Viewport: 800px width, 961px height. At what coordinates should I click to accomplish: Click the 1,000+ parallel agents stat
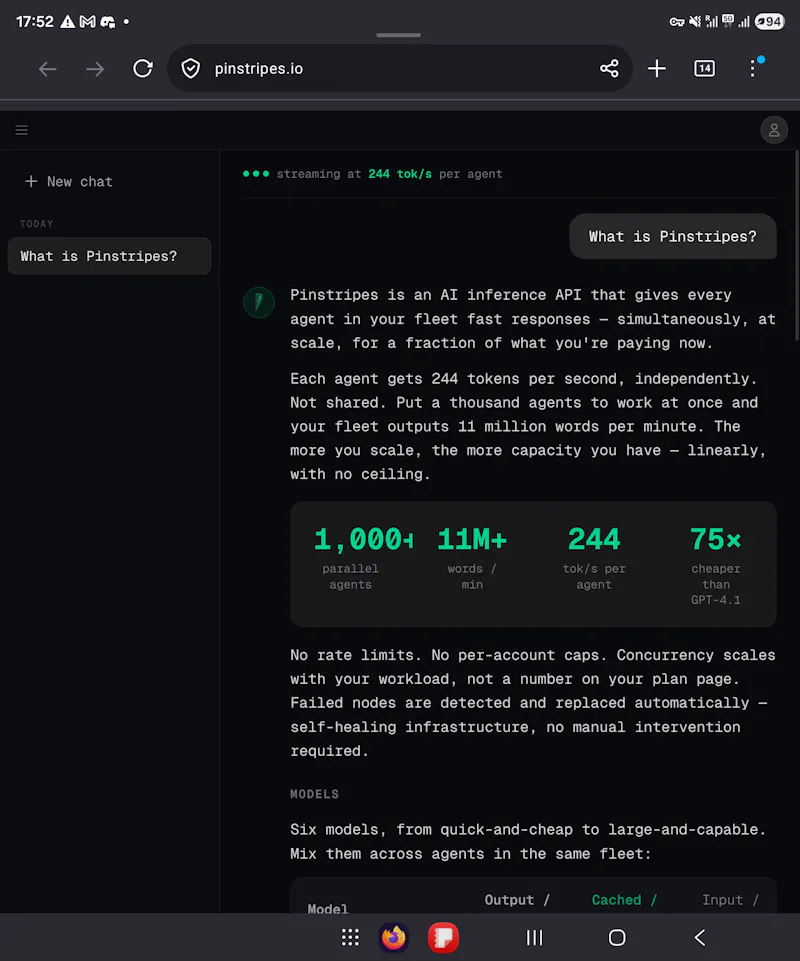[363, 558]
